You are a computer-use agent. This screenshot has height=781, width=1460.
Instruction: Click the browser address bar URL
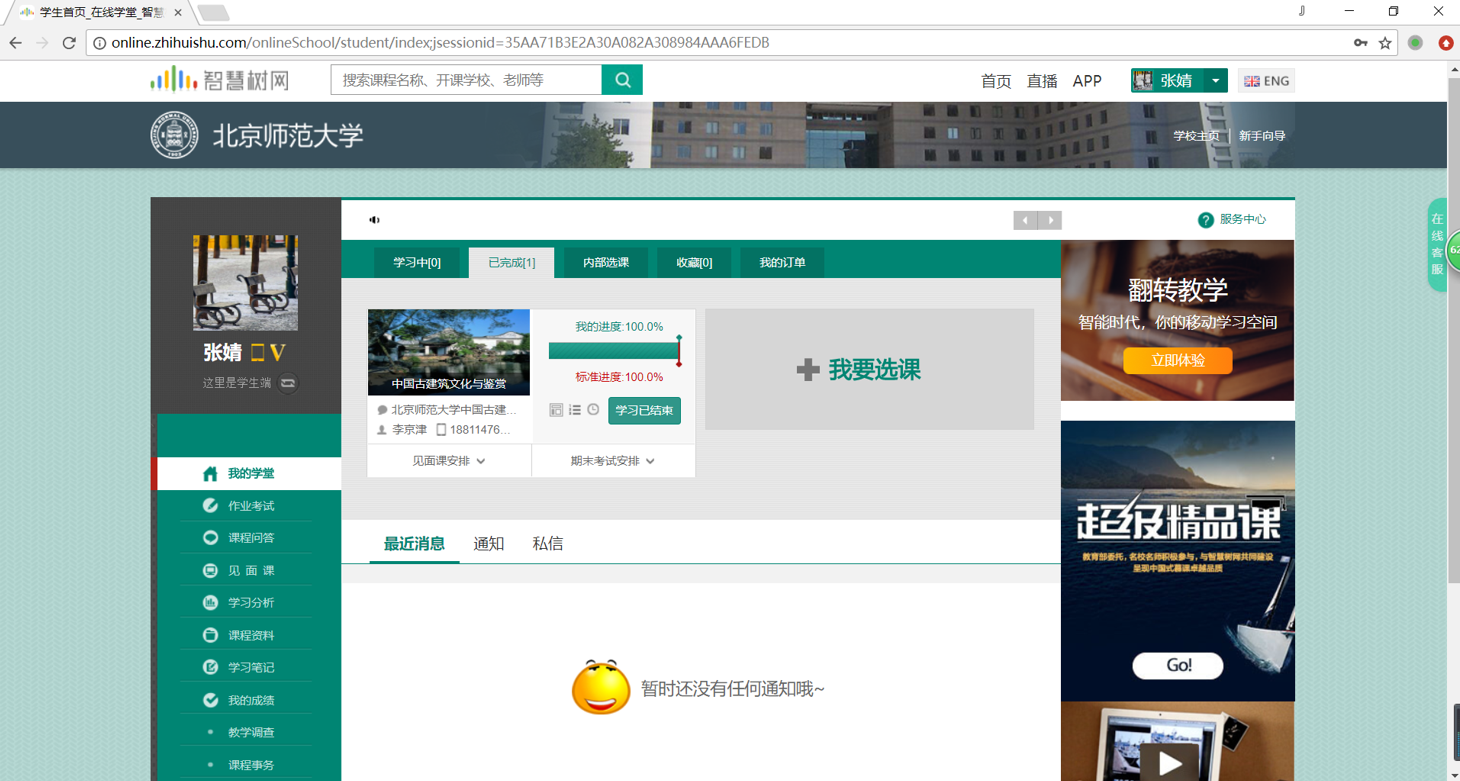click(x=440, y=43)
